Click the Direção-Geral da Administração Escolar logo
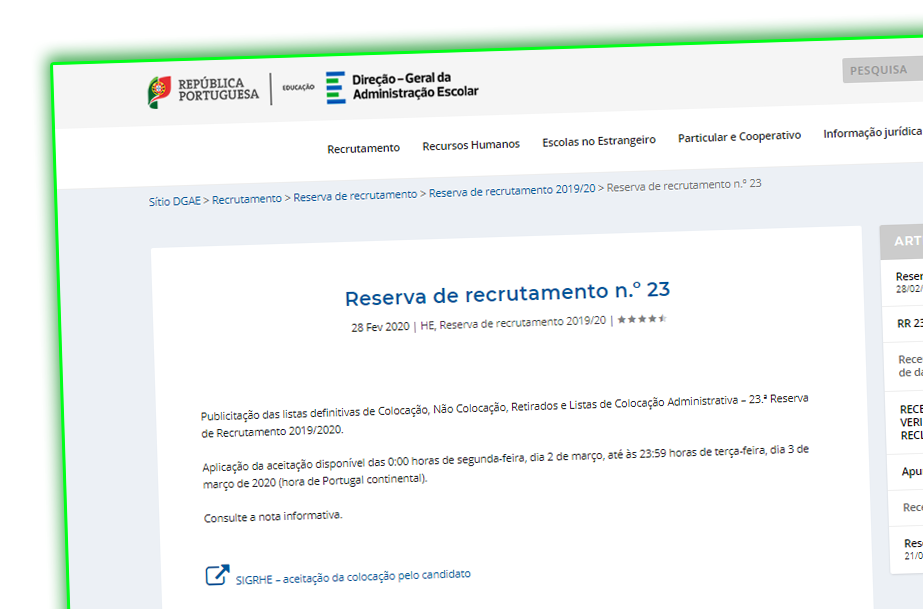923x609 pixels. click(x=400, y=87)
